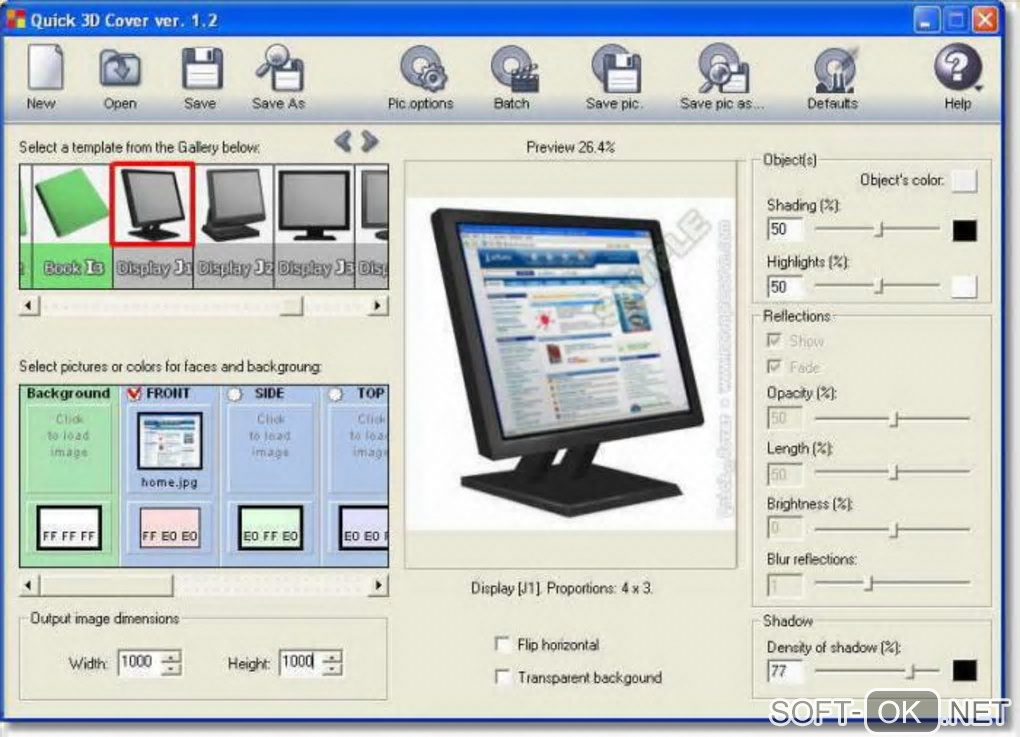Toggle the Reflections Show checkbox
Screen dimensions: 1020x737
774,340
